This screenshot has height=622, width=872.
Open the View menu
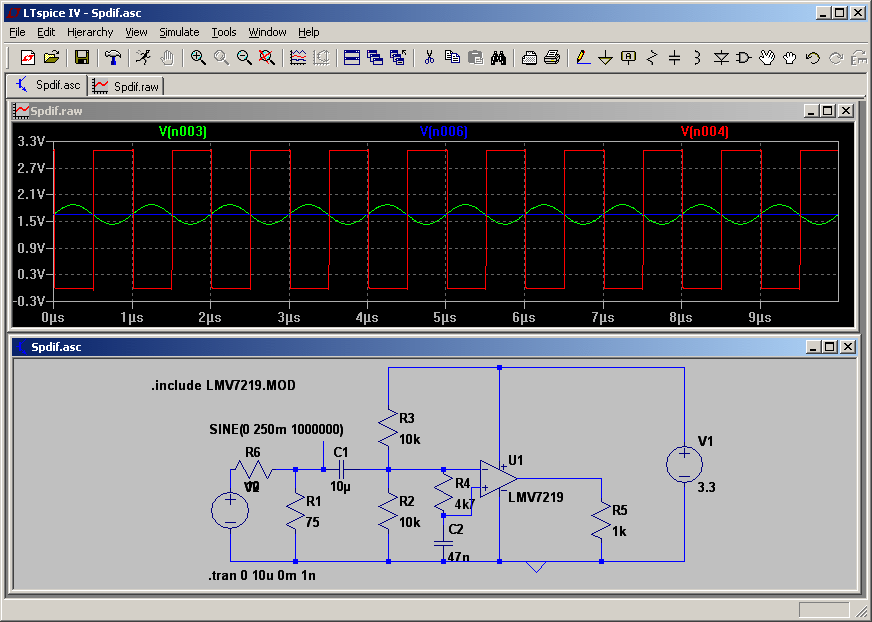tap(136, 32)
